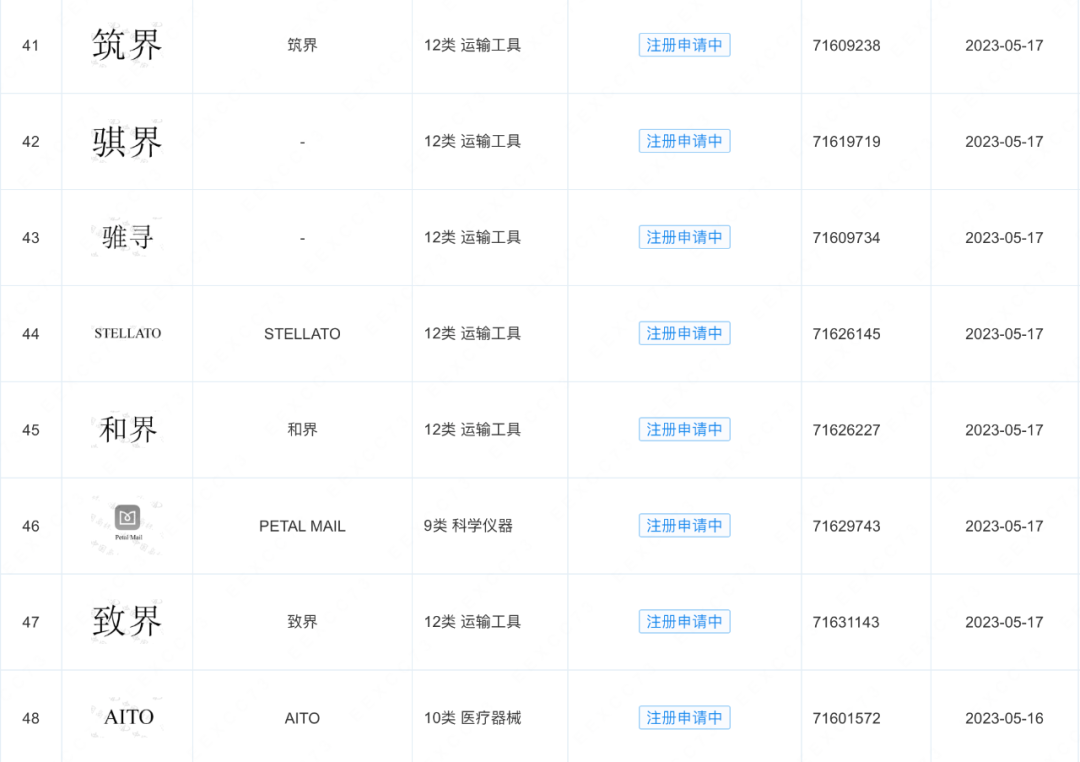
Task: Click registration number 71631143
Action: coord(846,623)
